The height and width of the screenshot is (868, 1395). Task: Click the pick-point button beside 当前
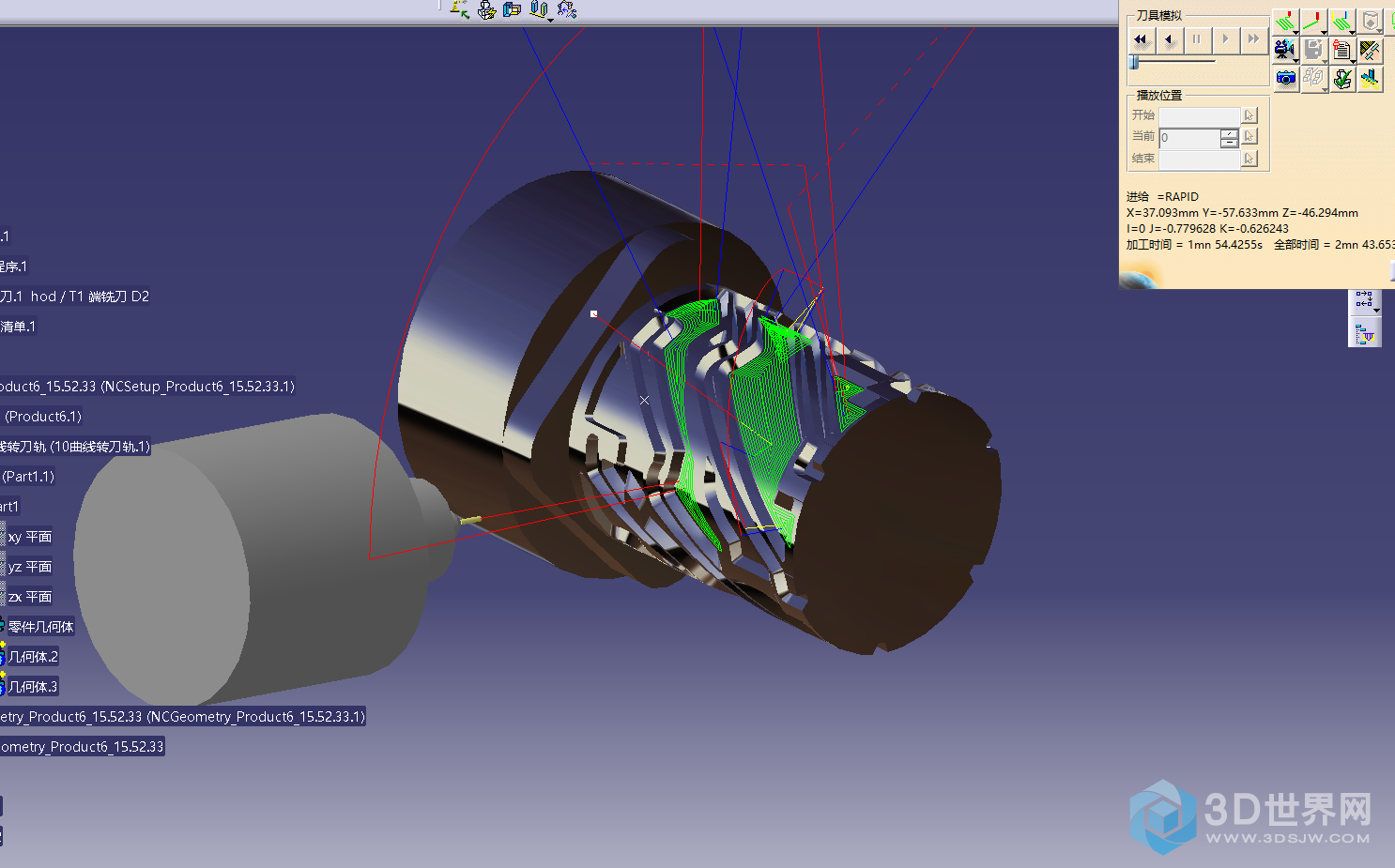pyautogui.click(x=1249, y=137)
